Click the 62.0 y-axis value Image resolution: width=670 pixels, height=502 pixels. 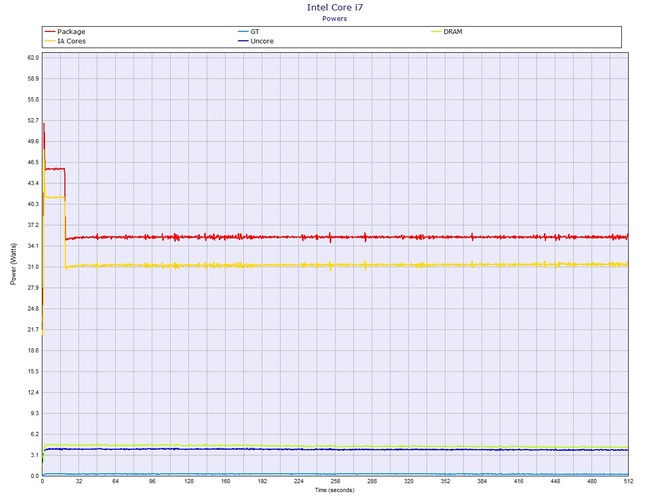[33, 58]
